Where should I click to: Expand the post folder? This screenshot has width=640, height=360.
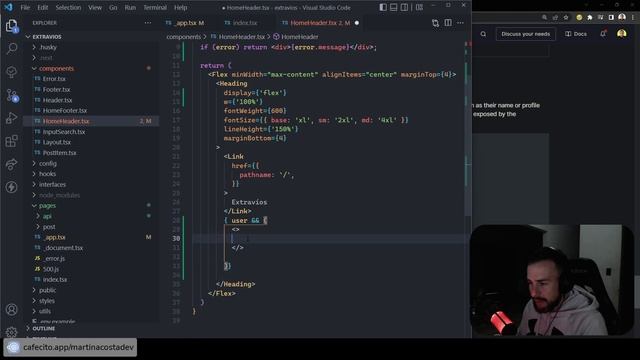coord(49,227)
